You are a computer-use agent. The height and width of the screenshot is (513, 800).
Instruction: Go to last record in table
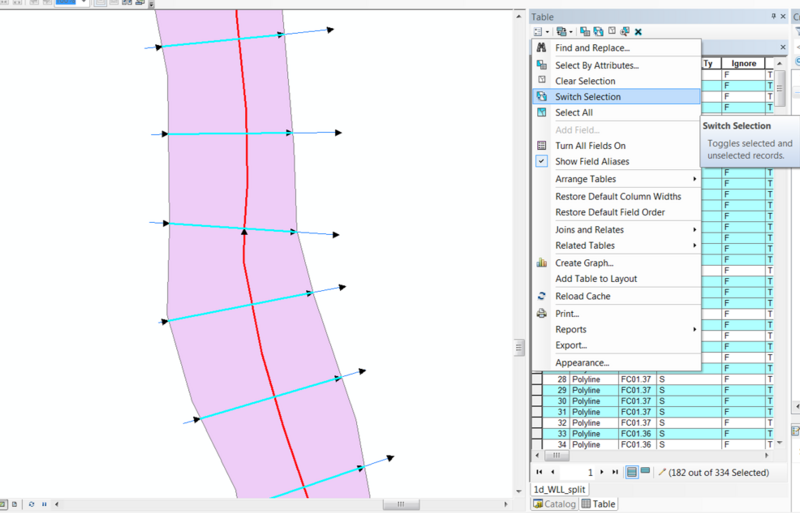point(614,471)
